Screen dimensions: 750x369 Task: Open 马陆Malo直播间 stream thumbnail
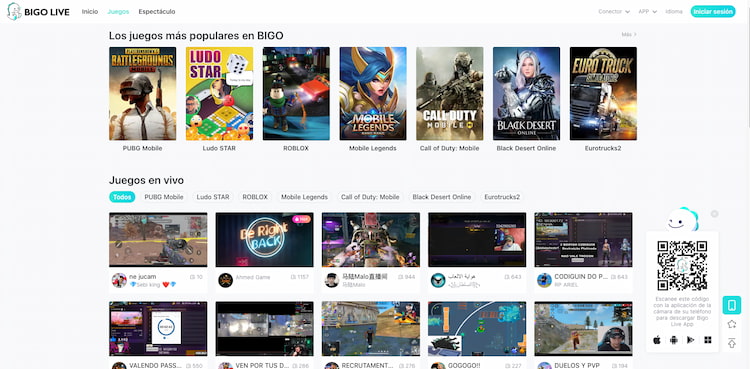pos(371,240)
